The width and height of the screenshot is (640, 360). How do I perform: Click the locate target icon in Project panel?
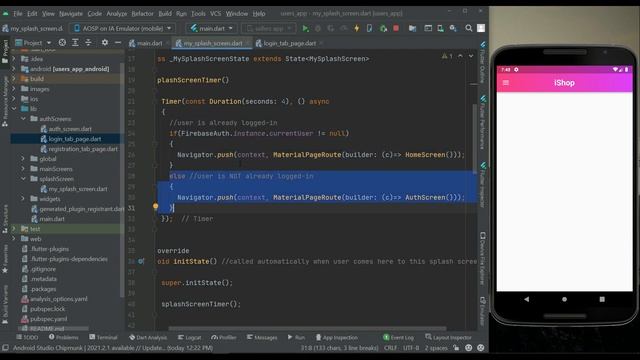(62, 42)
